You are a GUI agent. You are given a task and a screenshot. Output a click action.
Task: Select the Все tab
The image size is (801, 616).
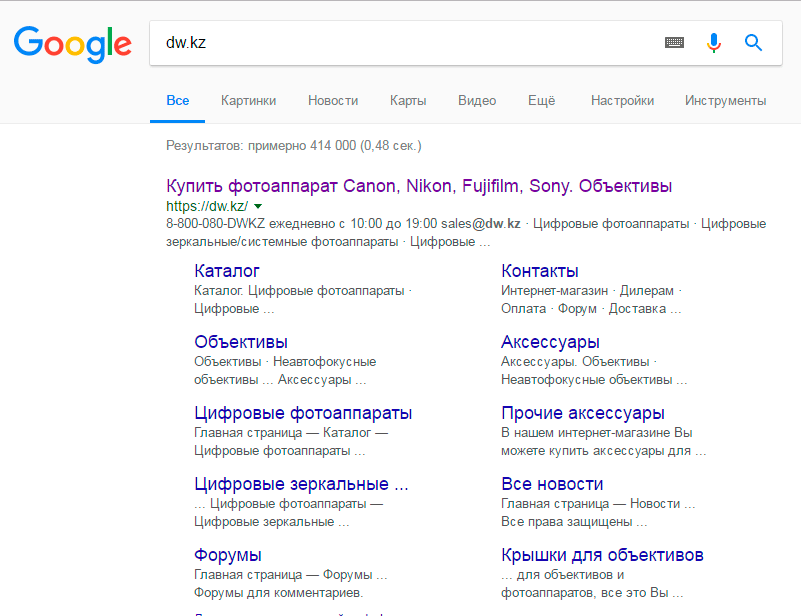coord(177,101)
